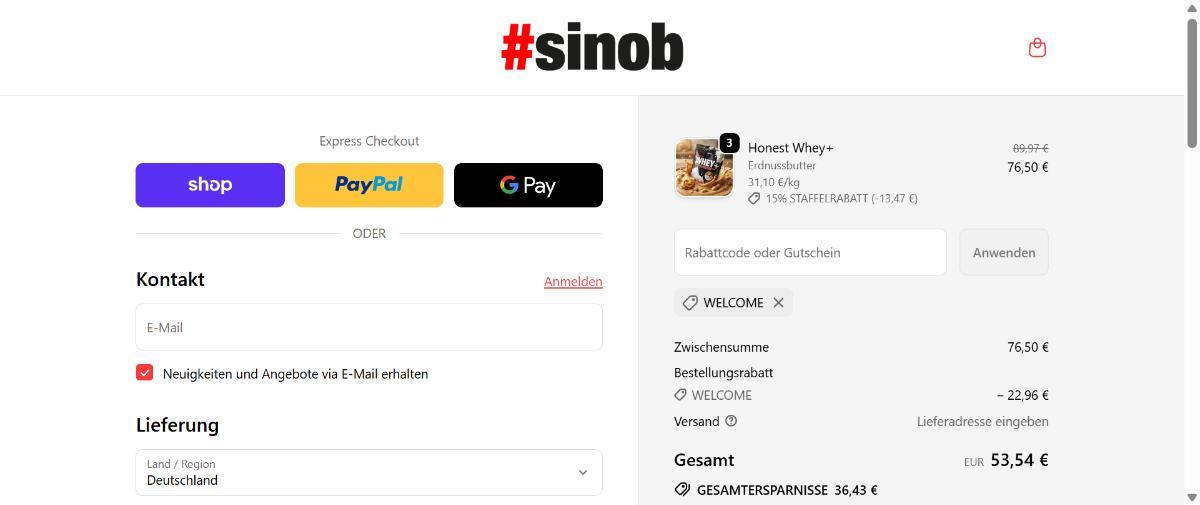Remove the WELCOME discount code tag
Screen dimensions: 1200x505
tap(778, 303)
